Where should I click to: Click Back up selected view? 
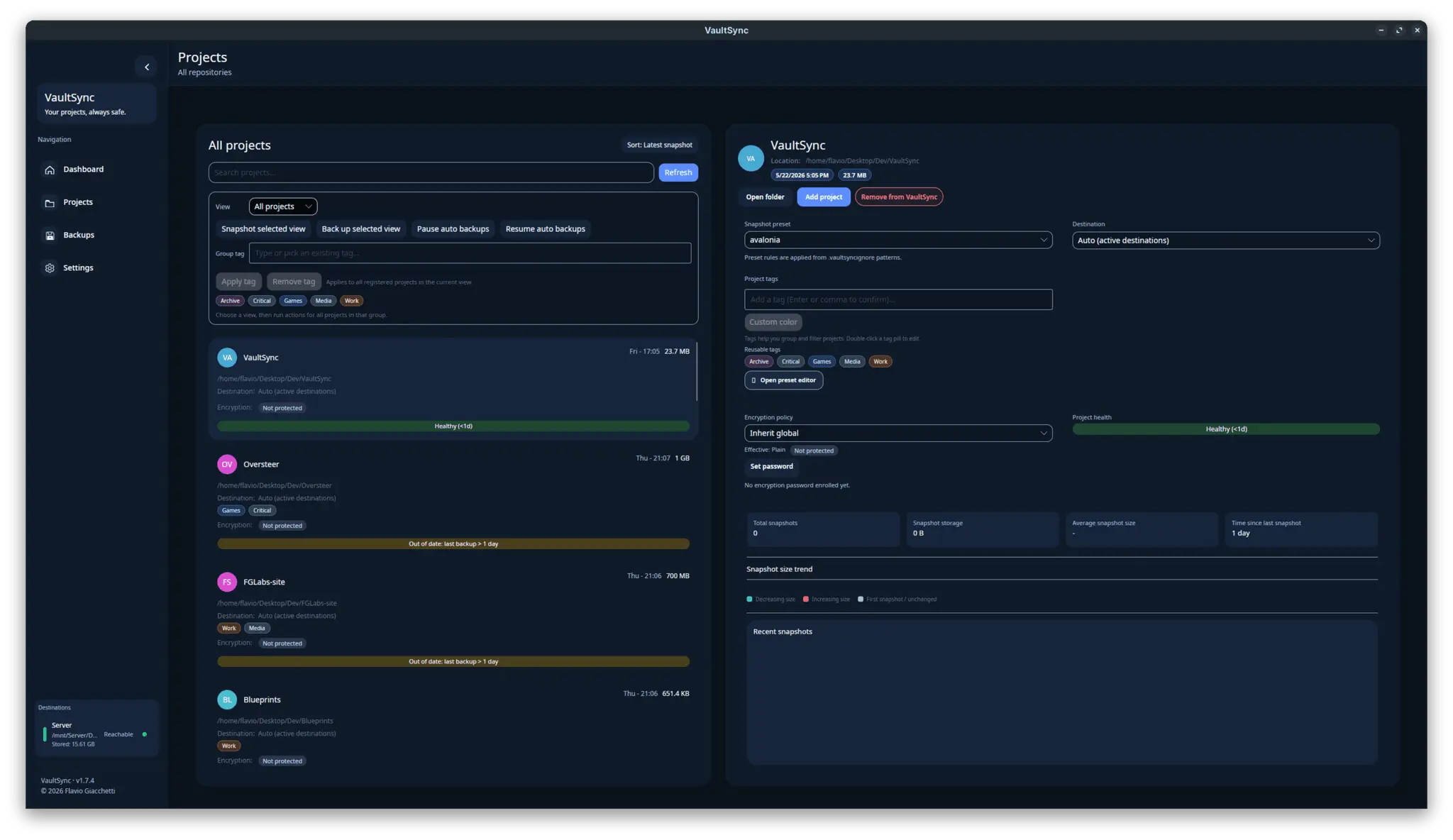(x=361, y=229)
